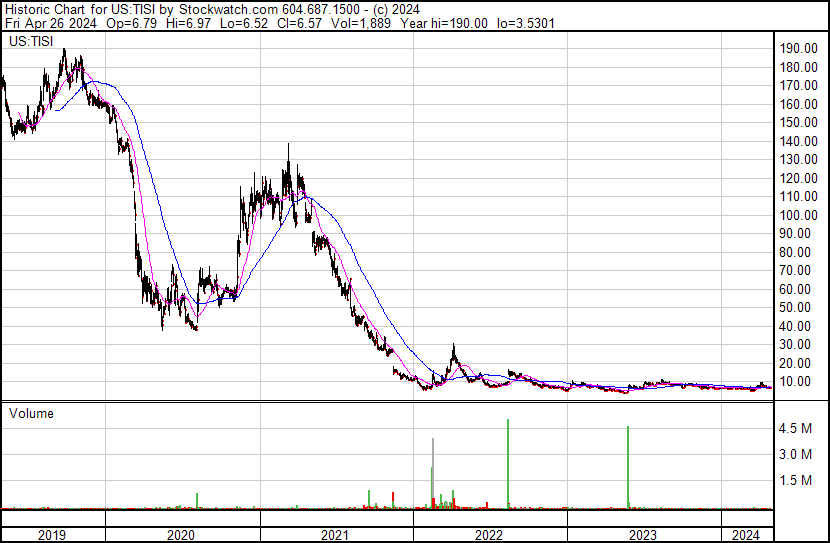Click the 50.00 price axis label
The height and width of the screenshot is (543, 830).
coord(795,307)
